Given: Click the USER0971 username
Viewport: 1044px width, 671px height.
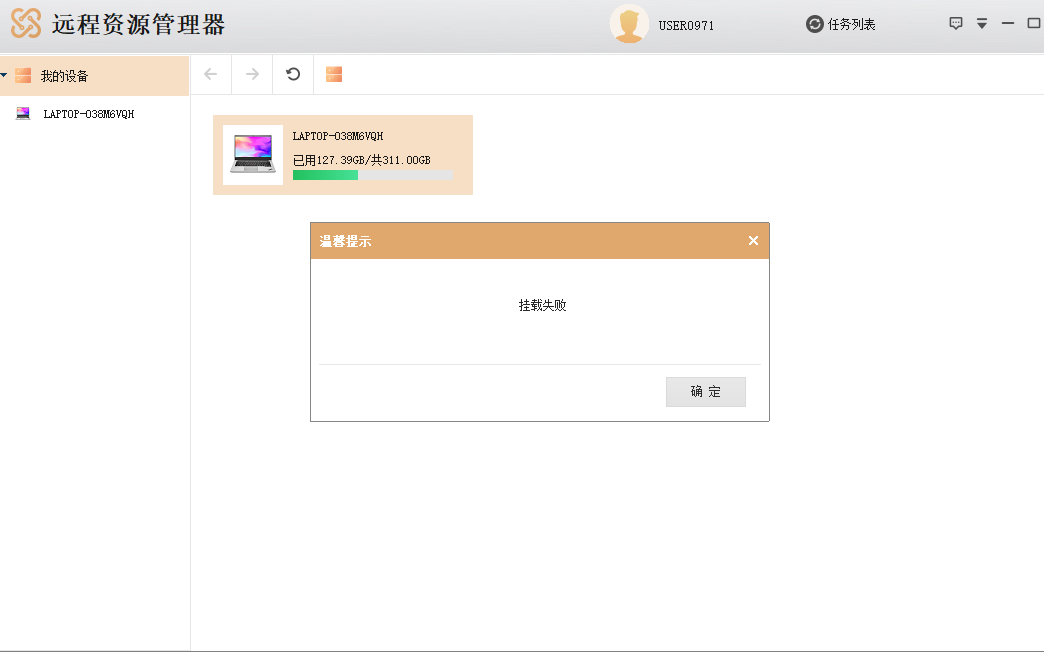Looking at the screenshot, I should tap(686, 25).
